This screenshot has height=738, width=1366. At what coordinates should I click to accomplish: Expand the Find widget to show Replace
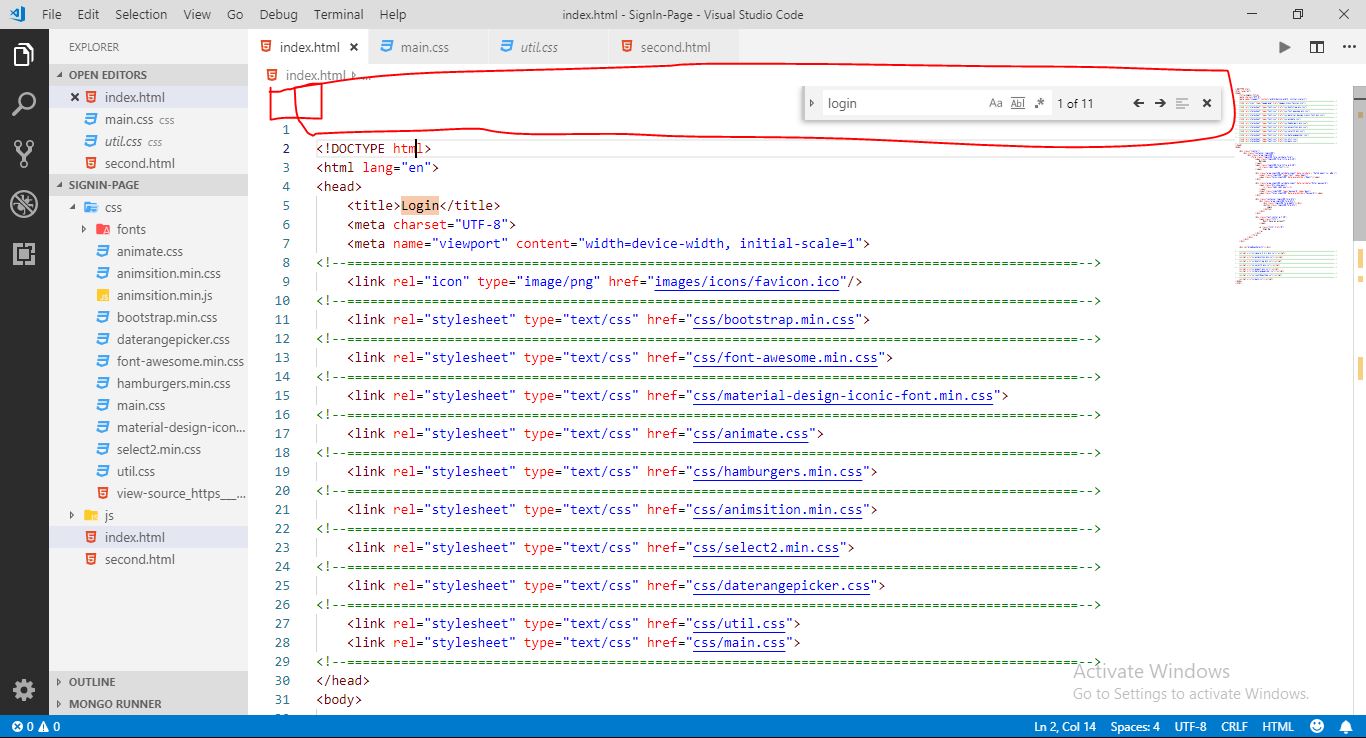pyautogui.click(x=810, y=102)
